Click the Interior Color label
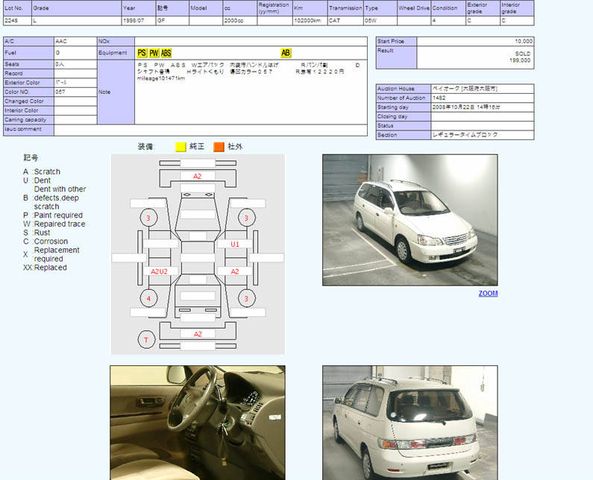Screen dimensions: 593x480 pos(29,110)
